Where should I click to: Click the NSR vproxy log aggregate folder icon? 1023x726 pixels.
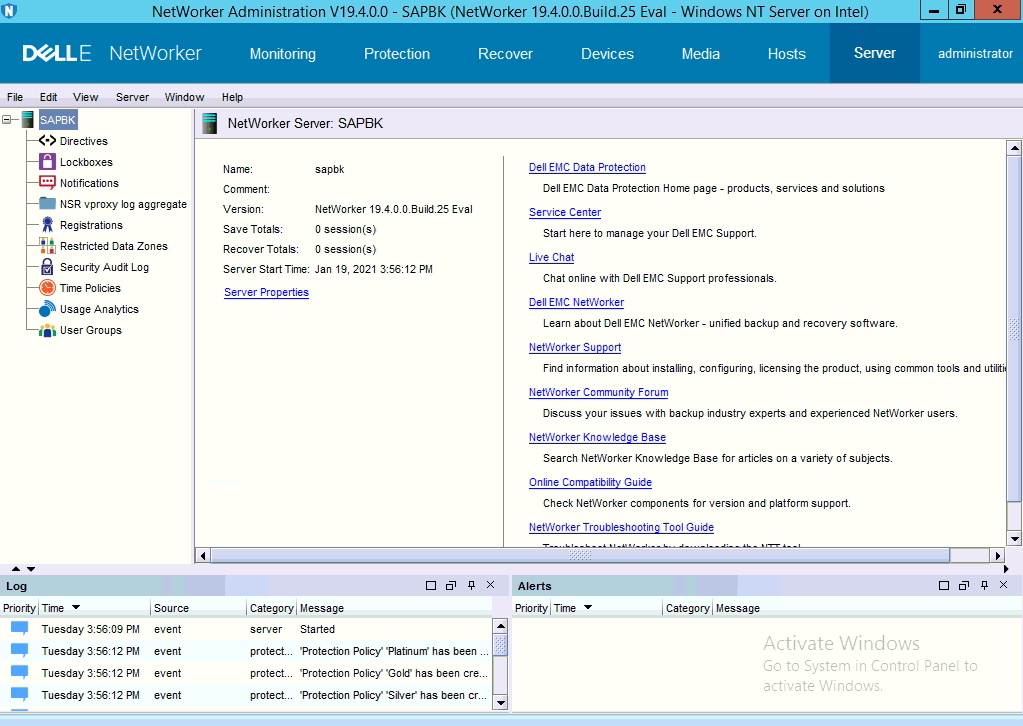click(x=47, y=204)
